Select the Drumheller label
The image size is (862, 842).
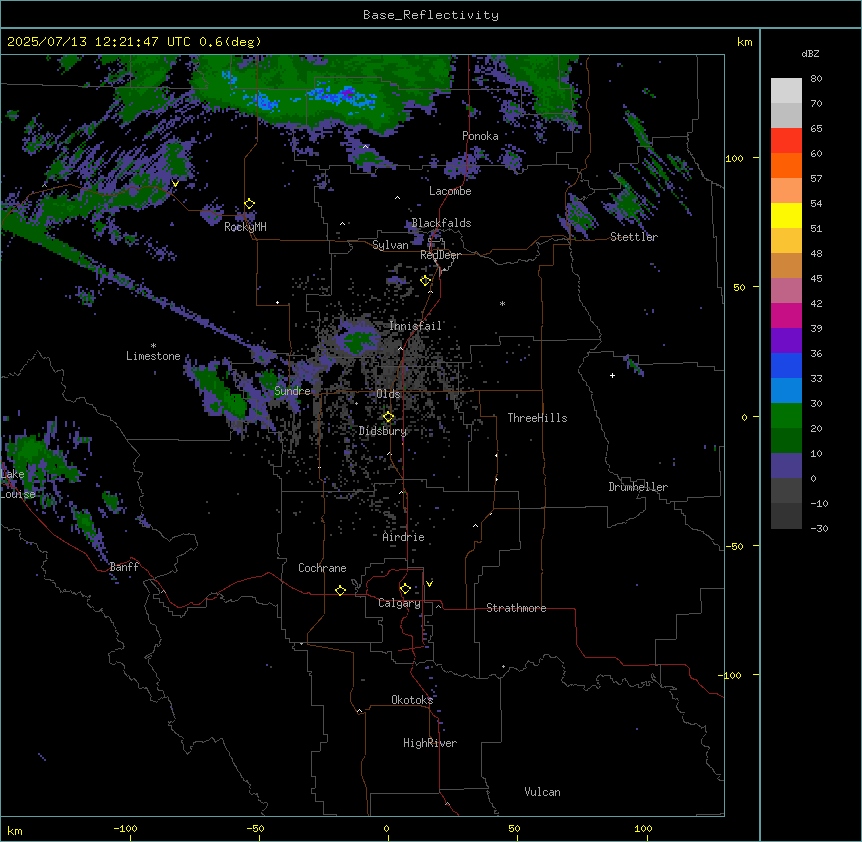638,487
